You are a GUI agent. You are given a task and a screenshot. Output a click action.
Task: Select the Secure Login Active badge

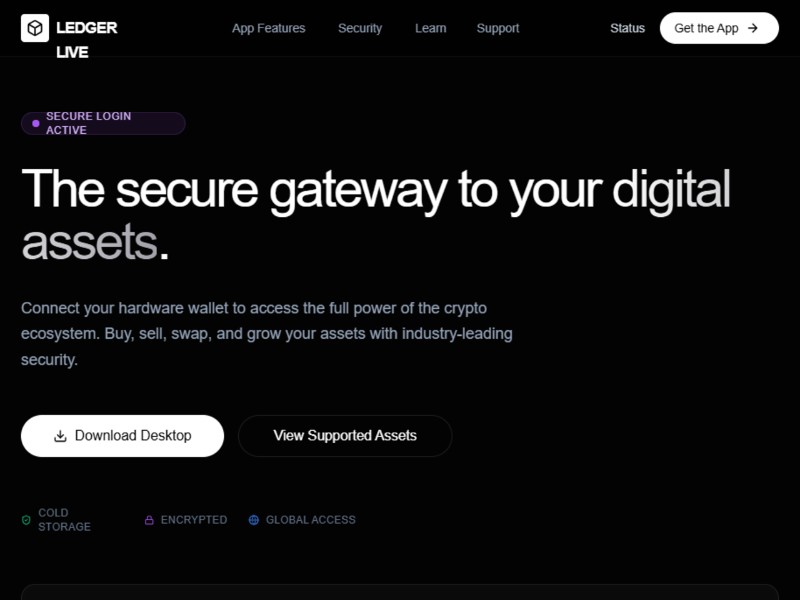tap(103, 124)
